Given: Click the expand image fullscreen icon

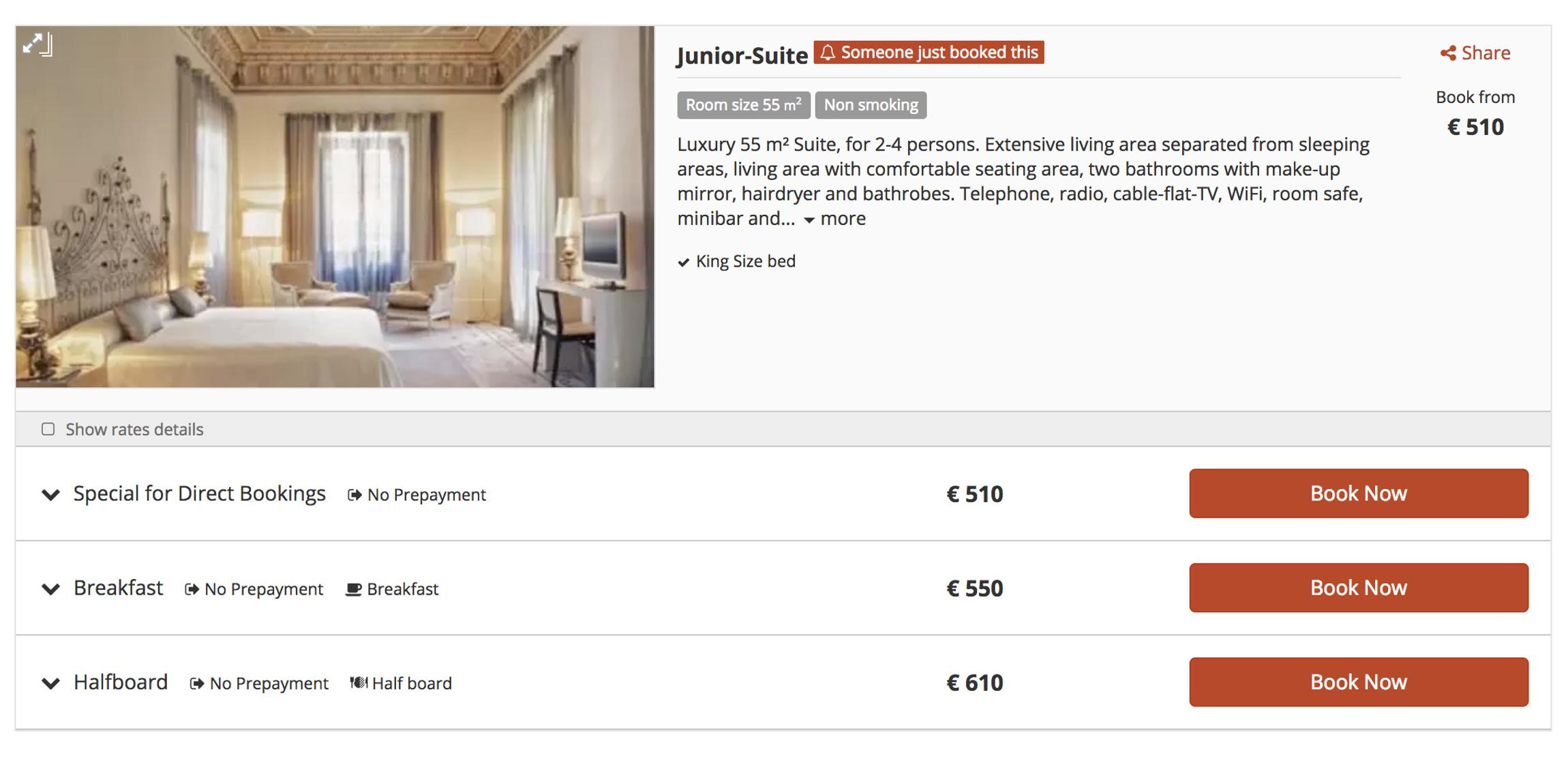Looking at the screenshot, I should pyautogui.click(x=37, y=44).
